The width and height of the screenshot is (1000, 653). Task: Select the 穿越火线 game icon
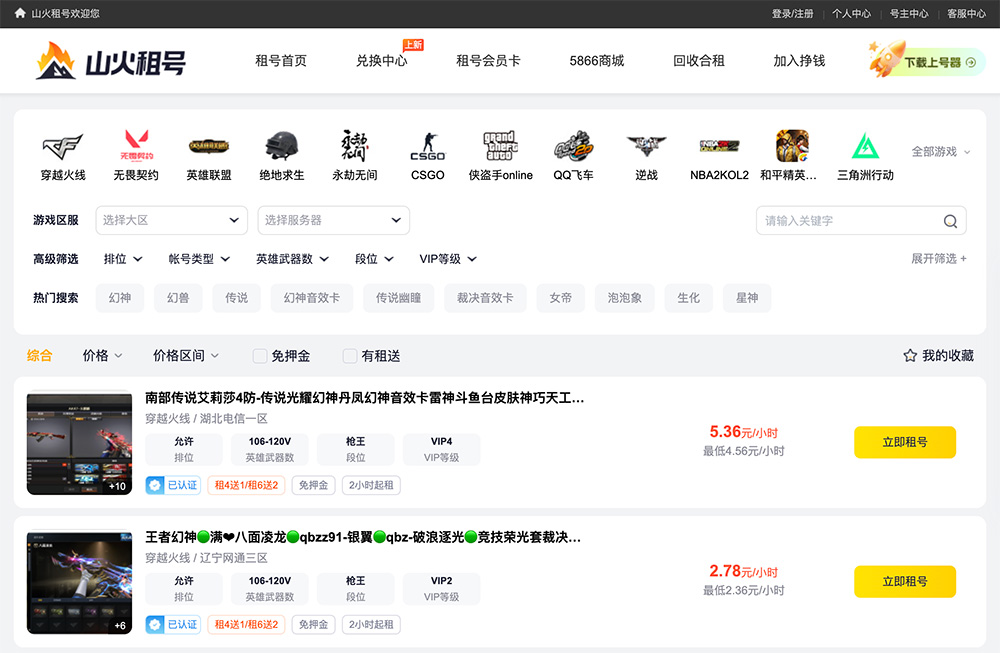click(63, 147)
